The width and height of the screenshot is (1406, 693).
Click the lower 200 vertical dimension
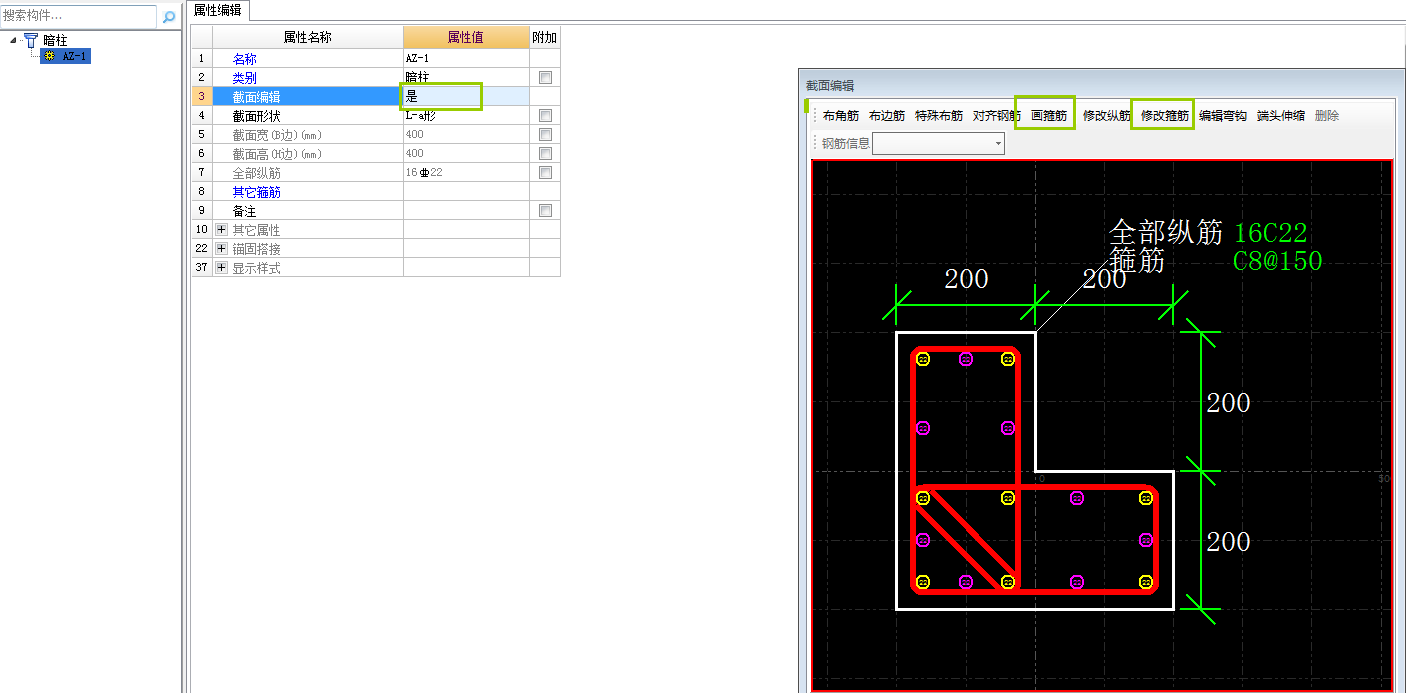coord(1228,542)
